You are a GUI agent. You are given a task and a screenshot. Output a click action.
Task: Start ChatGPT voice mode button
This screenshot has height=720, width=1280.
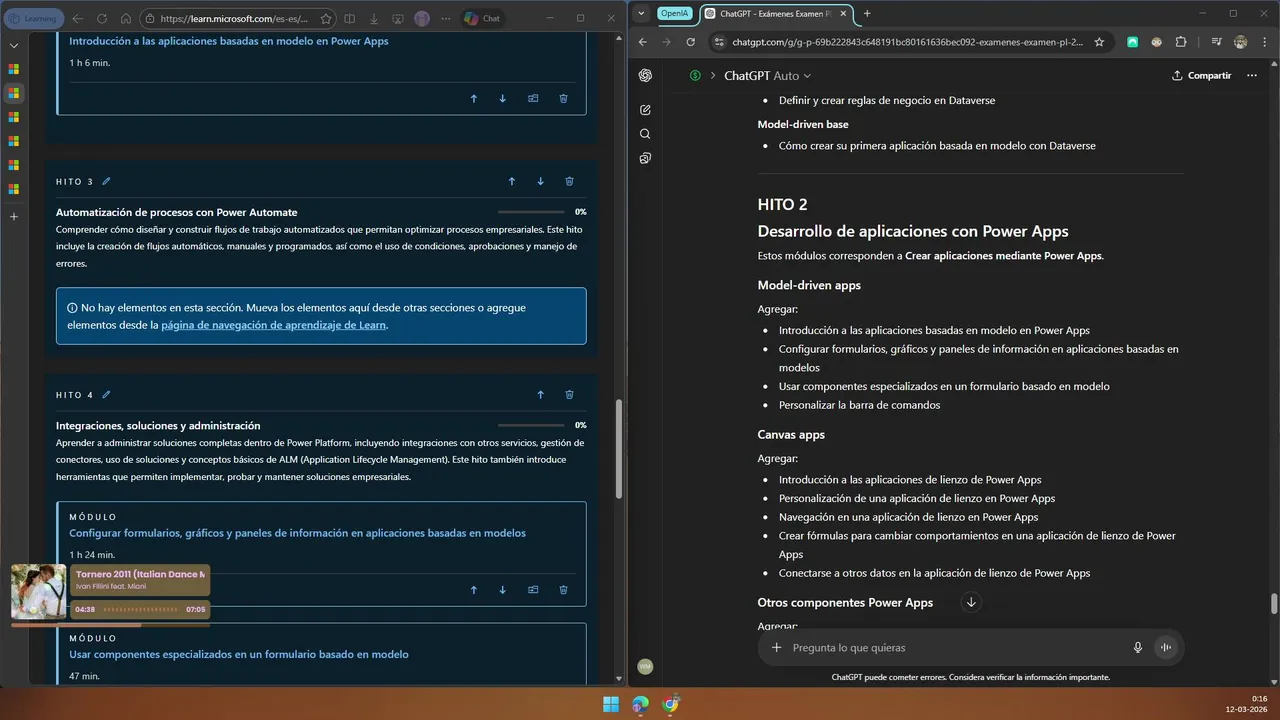click(x=1165, y=647)
